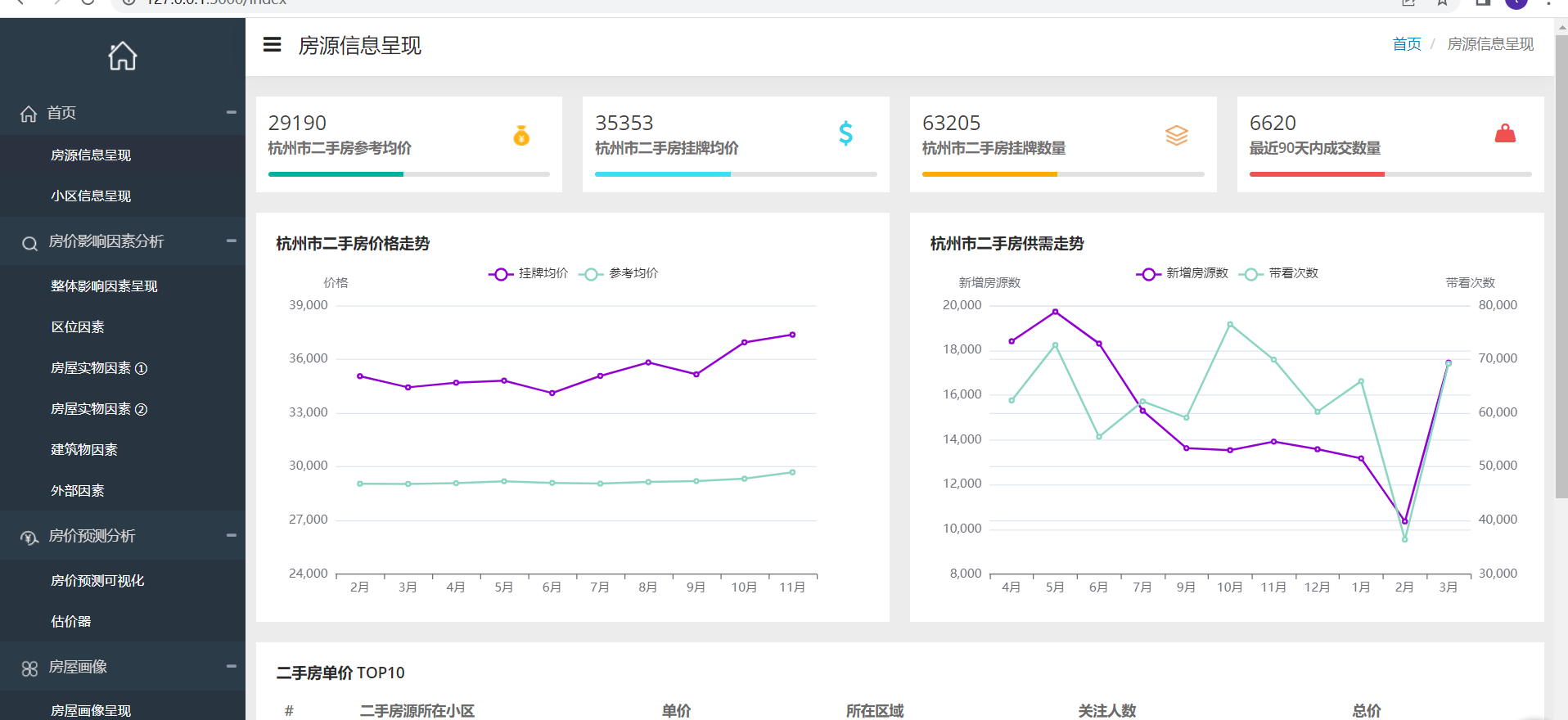Click the 首页 breadcrumb link
Screen dimensions: 1568x720
[1407, 44]
